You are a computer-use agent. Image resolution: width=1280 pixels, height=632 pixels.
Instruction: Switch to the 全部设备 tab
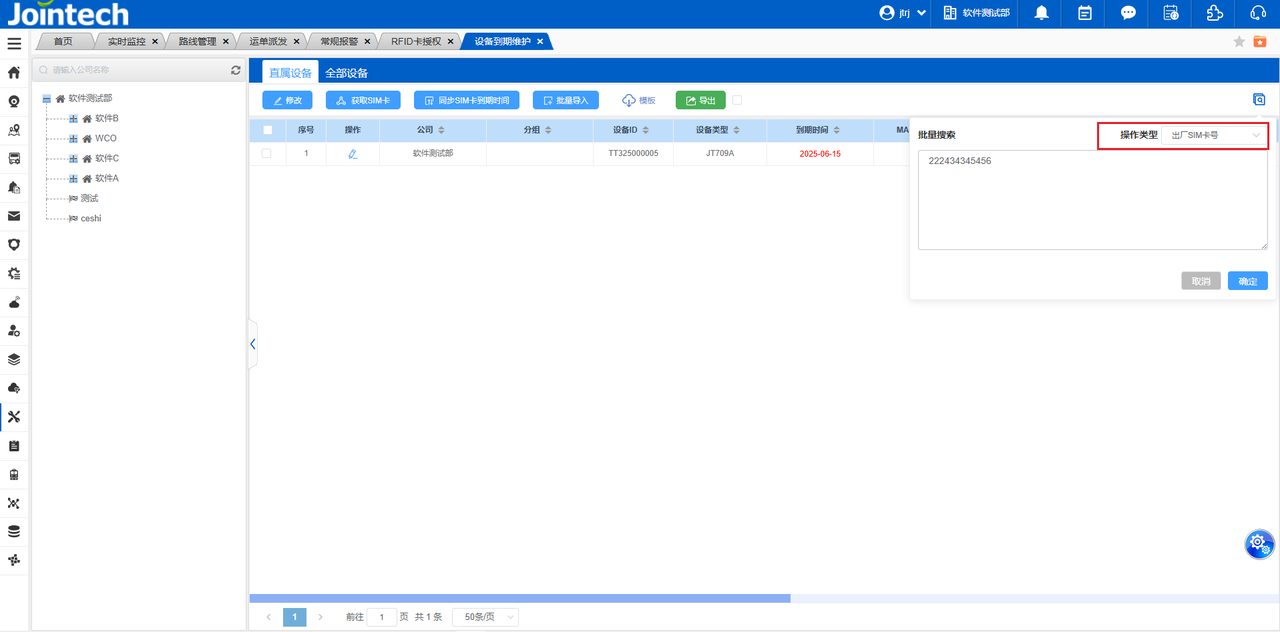[x=346, y=73]
